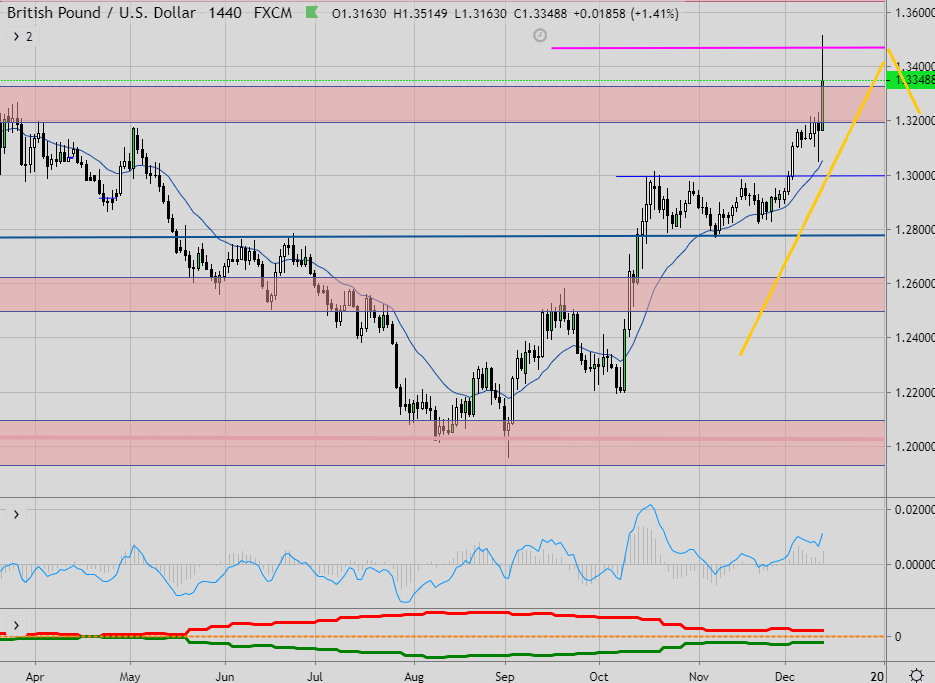The image size is (935, 683).
Task: Expand the indicator legend showing 2
Action: (22, 37)
